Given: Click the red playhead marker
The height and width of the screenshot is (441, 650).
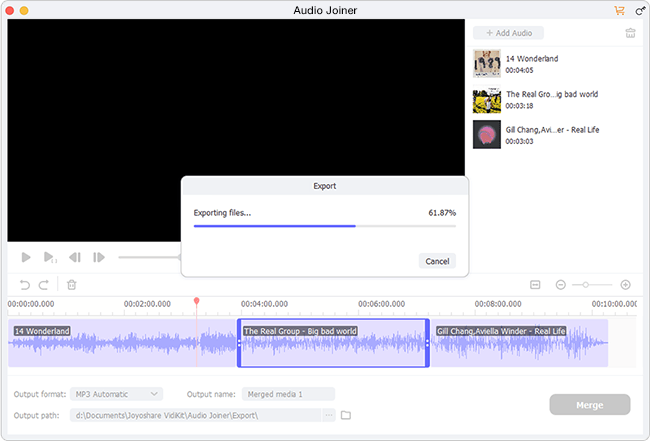Looking at the screenshot, I should (x=196, y=300).
